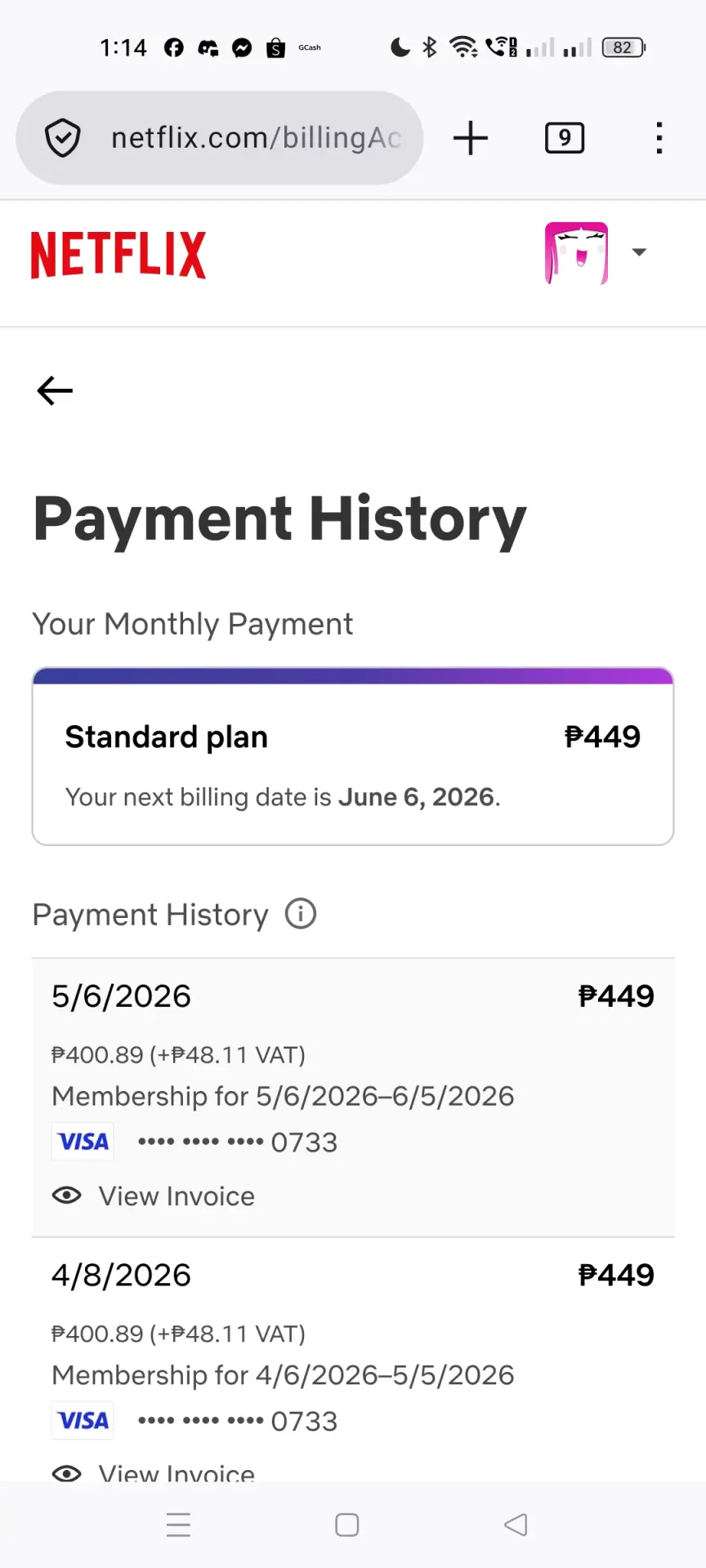Click the eye icon for 4/8/2026 invoice
Screen dimensions: 706x1568
click(x=67, y=1473)
